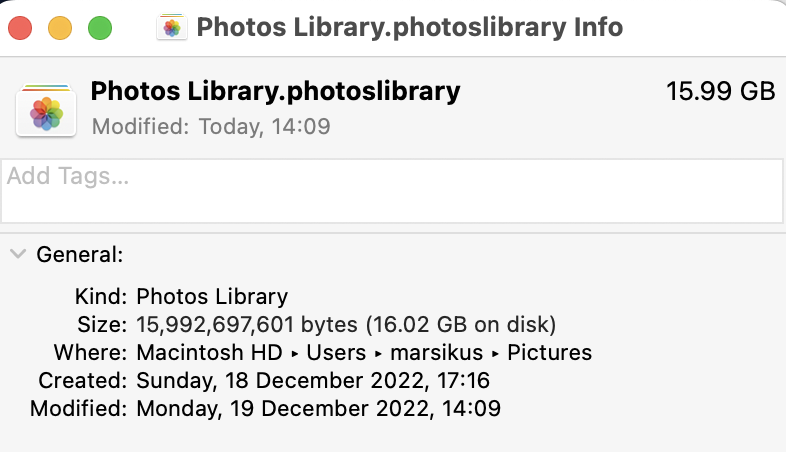The image size is (786, 452).
Task: Zoom the window using the green button
Action: tap(100, 27)
